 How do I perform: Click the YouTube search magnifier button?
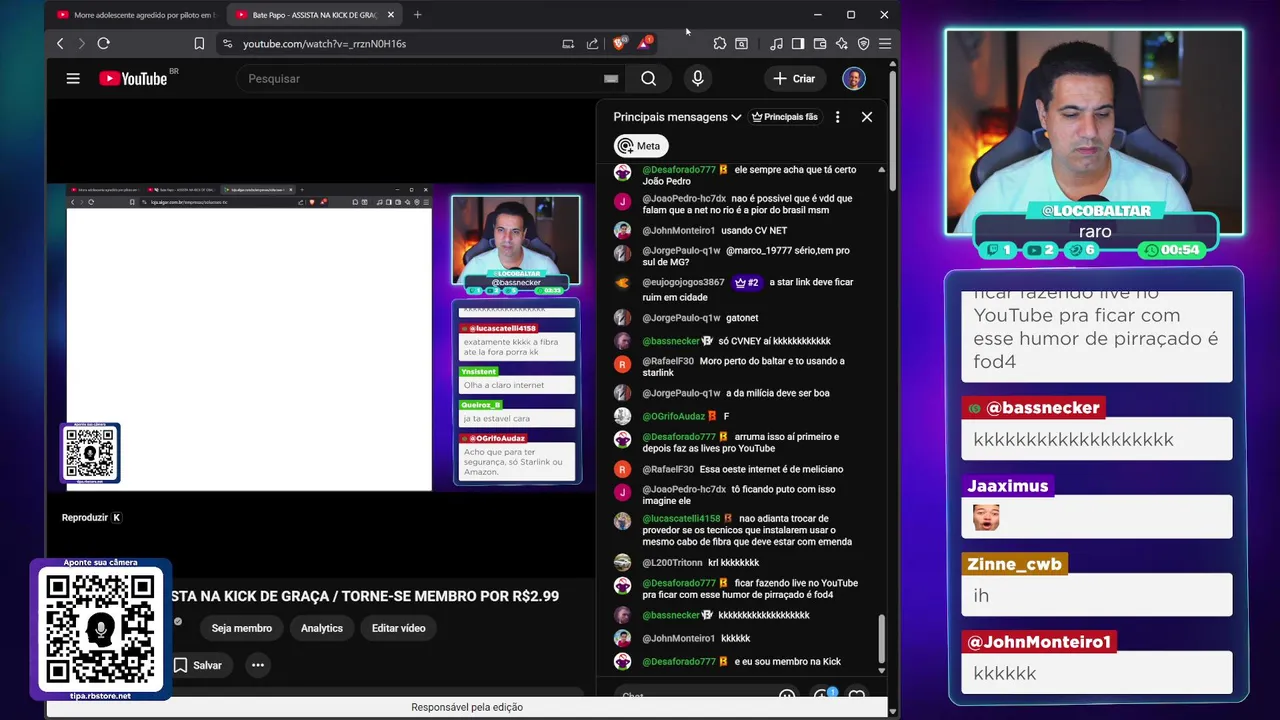click(649, 78)
